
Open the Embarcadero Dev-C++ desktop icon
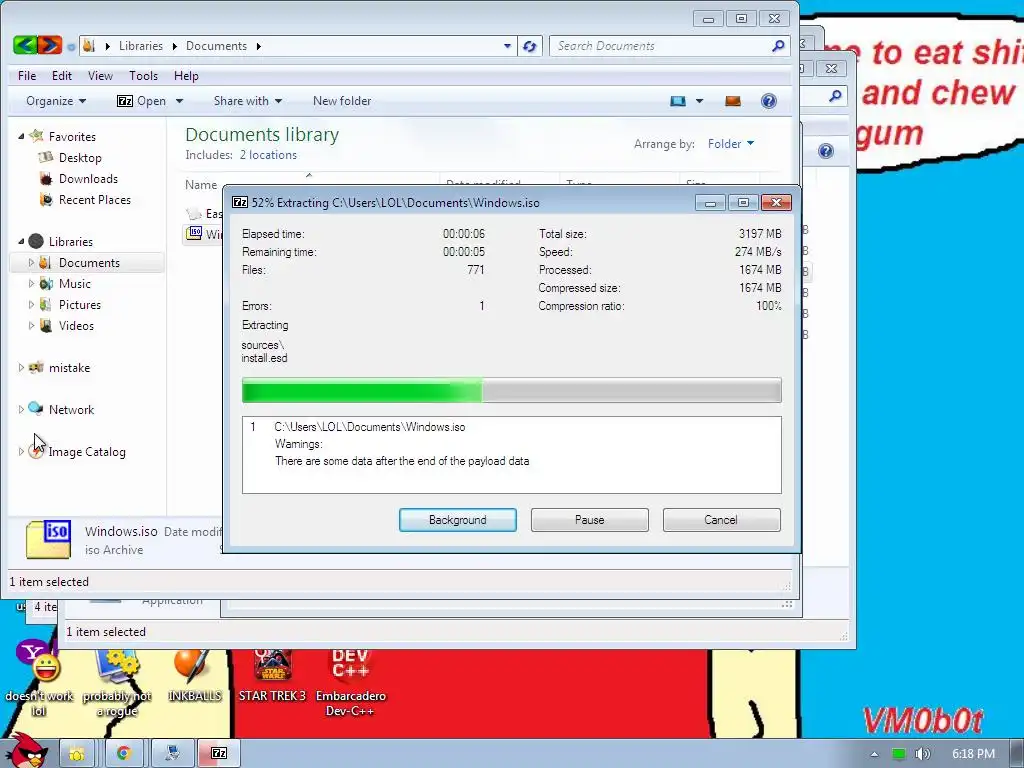(351, 684)
